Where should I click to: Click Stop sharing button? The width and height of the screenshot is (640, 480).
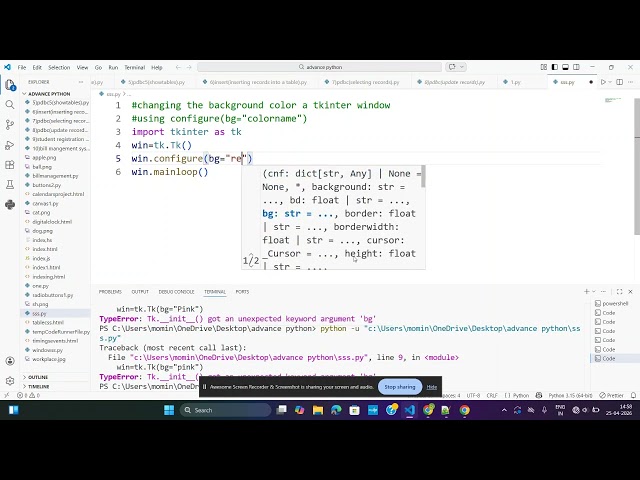400,387
